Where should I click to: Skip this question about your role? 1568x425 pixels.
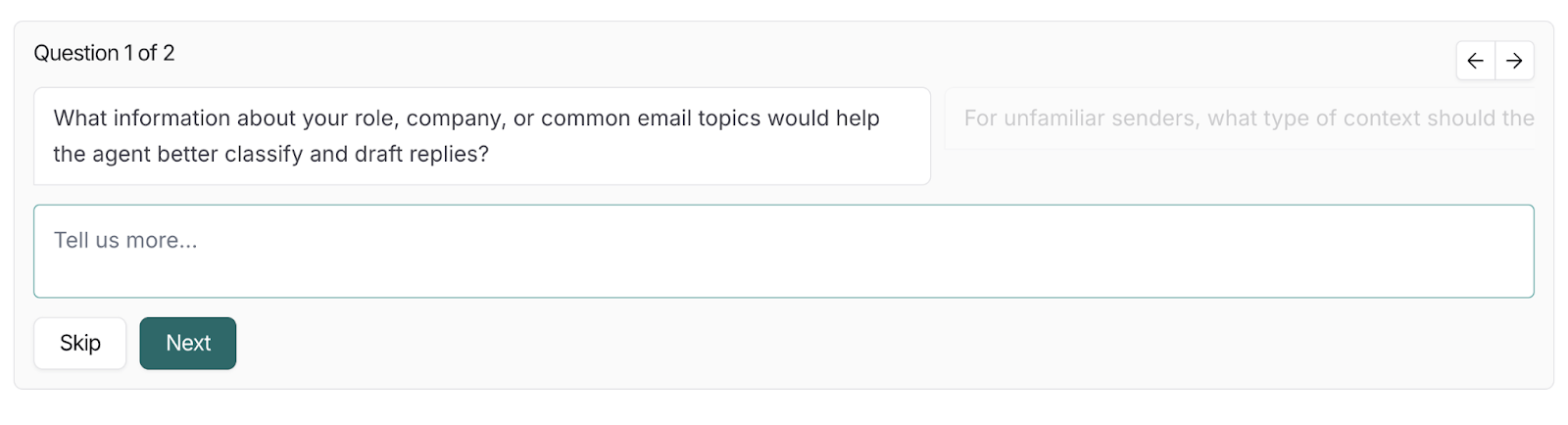(x=80, y=343)
